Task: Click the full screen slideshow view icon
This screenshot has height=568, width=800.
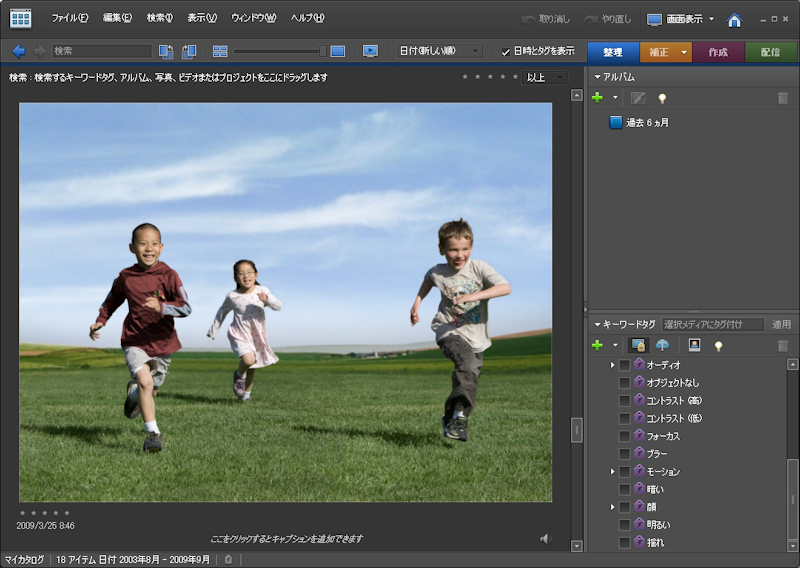Action: click(370, 51)
